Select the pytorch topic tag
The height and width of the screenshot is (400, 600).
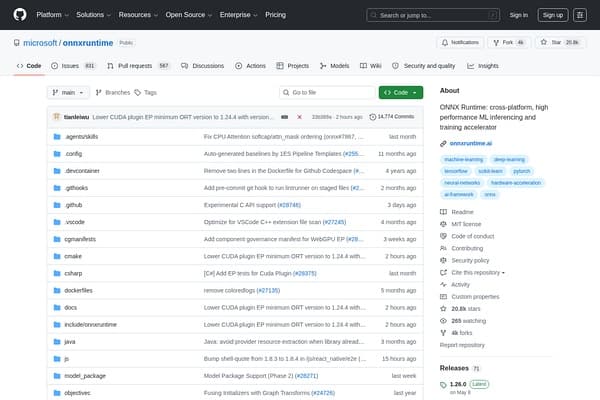522,171
